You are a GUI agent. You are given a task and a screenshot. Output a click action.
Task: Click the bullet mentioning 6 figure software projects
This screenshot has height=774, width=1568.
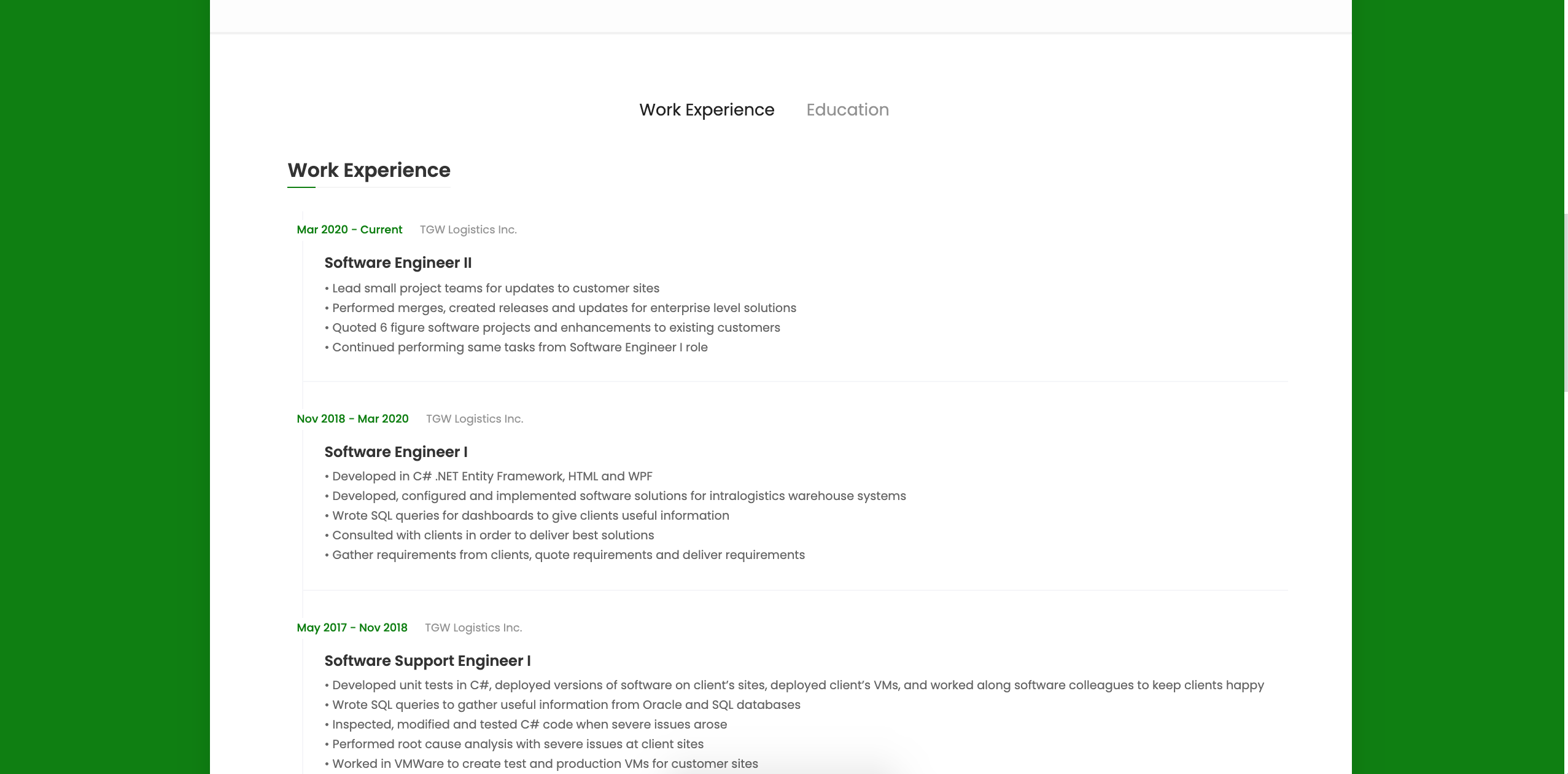553,327
